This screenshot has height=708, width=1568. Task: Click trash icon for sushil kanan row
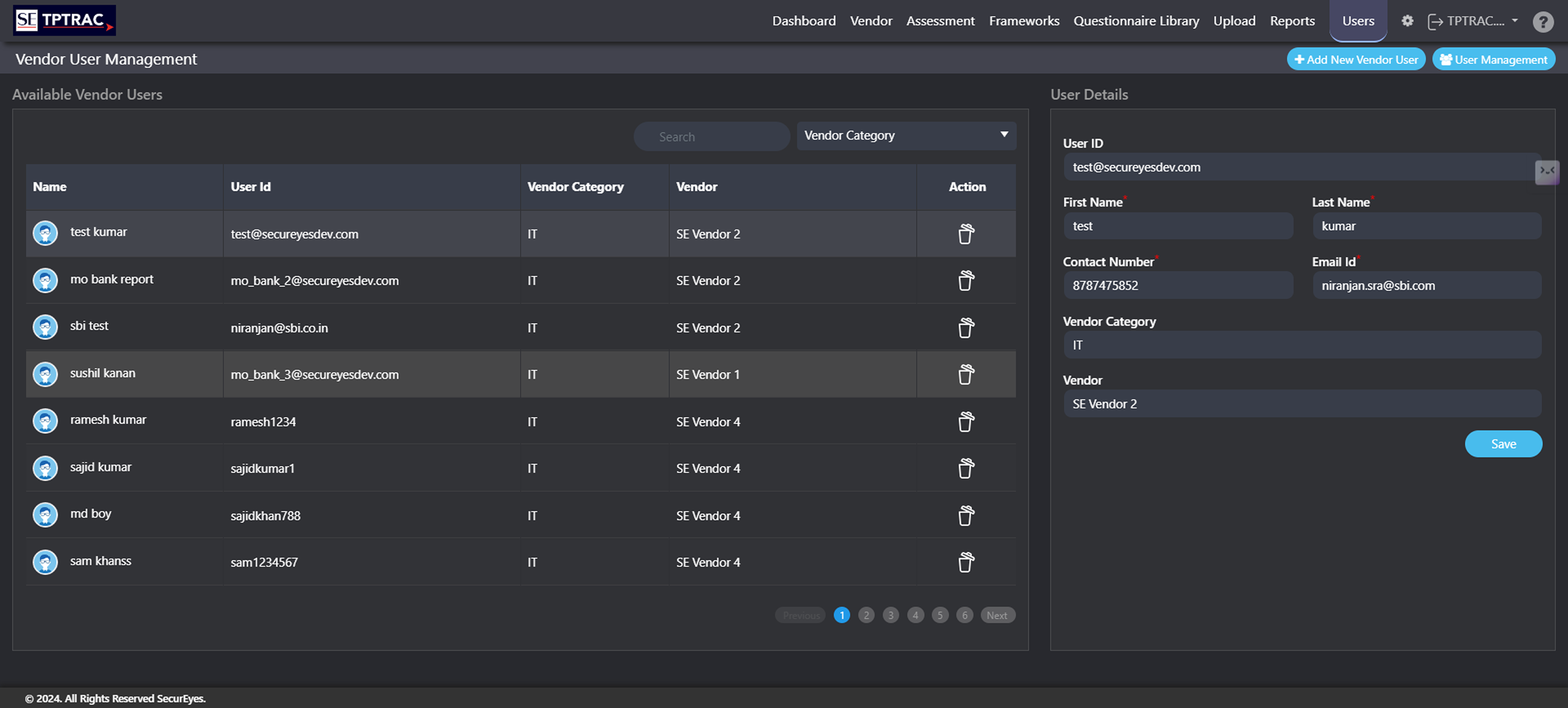(966, 374)
